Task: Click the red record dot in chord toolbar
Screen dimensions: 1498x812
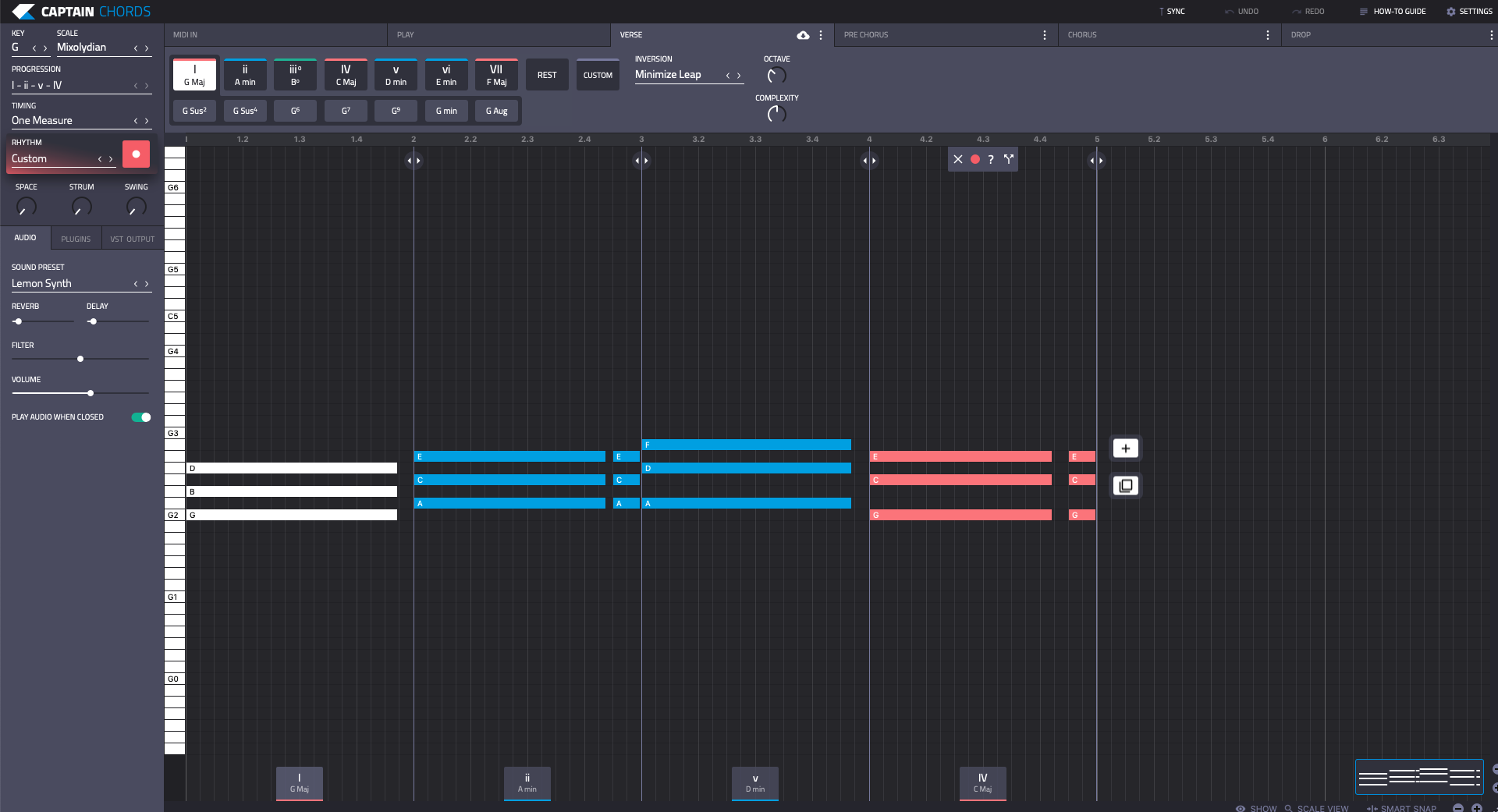Action: pyautogui.click(x=974, y=159)
